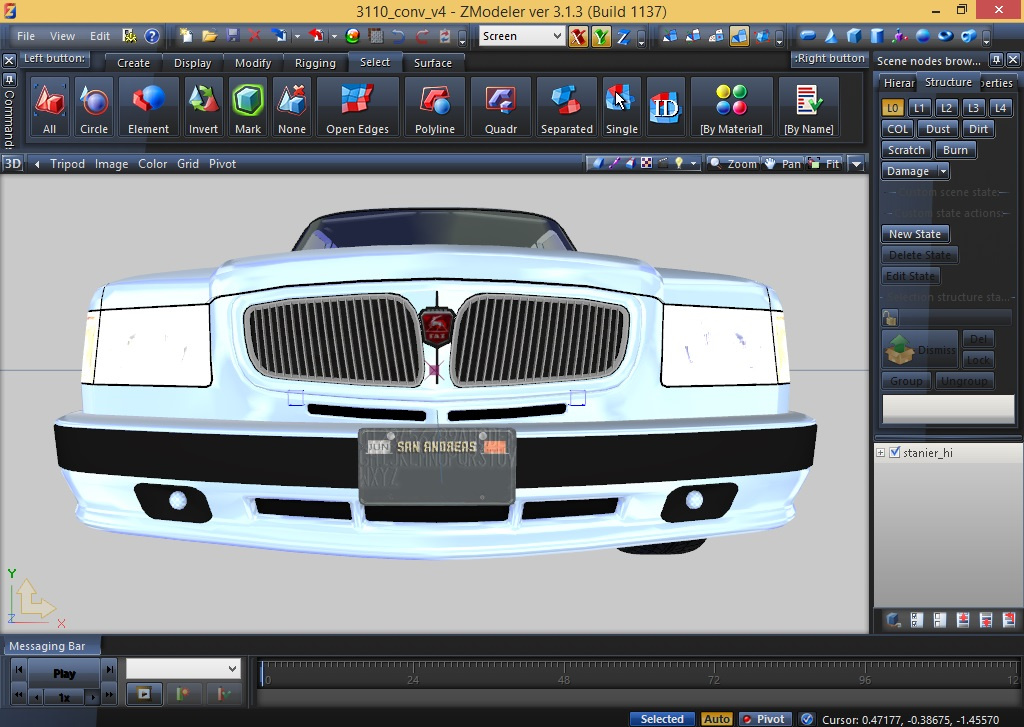Switch to the Surface tab
The height and width of the screenshot is (727, 1024).
click(x=432, y=63)
